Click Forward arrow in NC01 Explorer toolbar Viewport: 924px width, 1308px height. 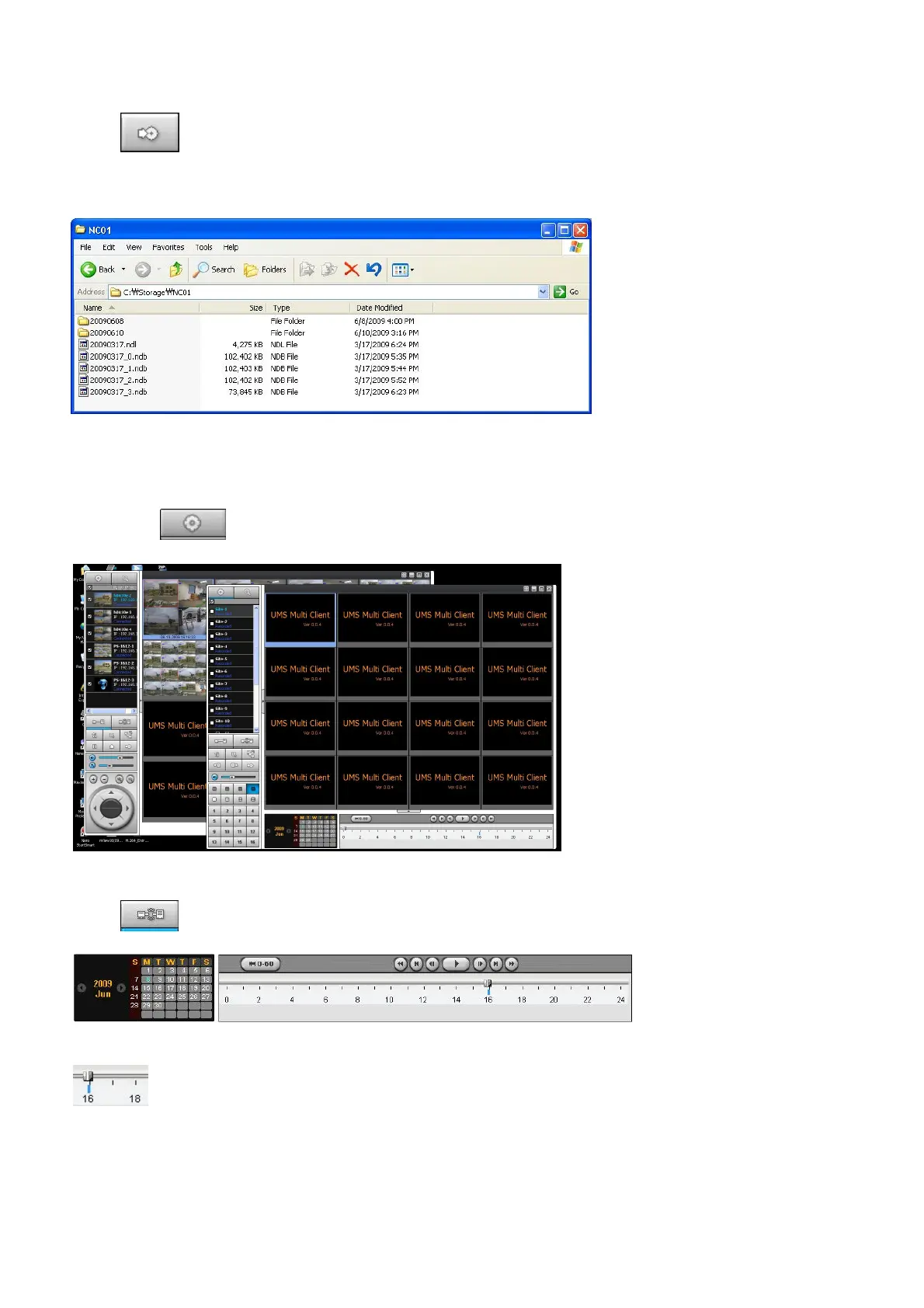142,270
